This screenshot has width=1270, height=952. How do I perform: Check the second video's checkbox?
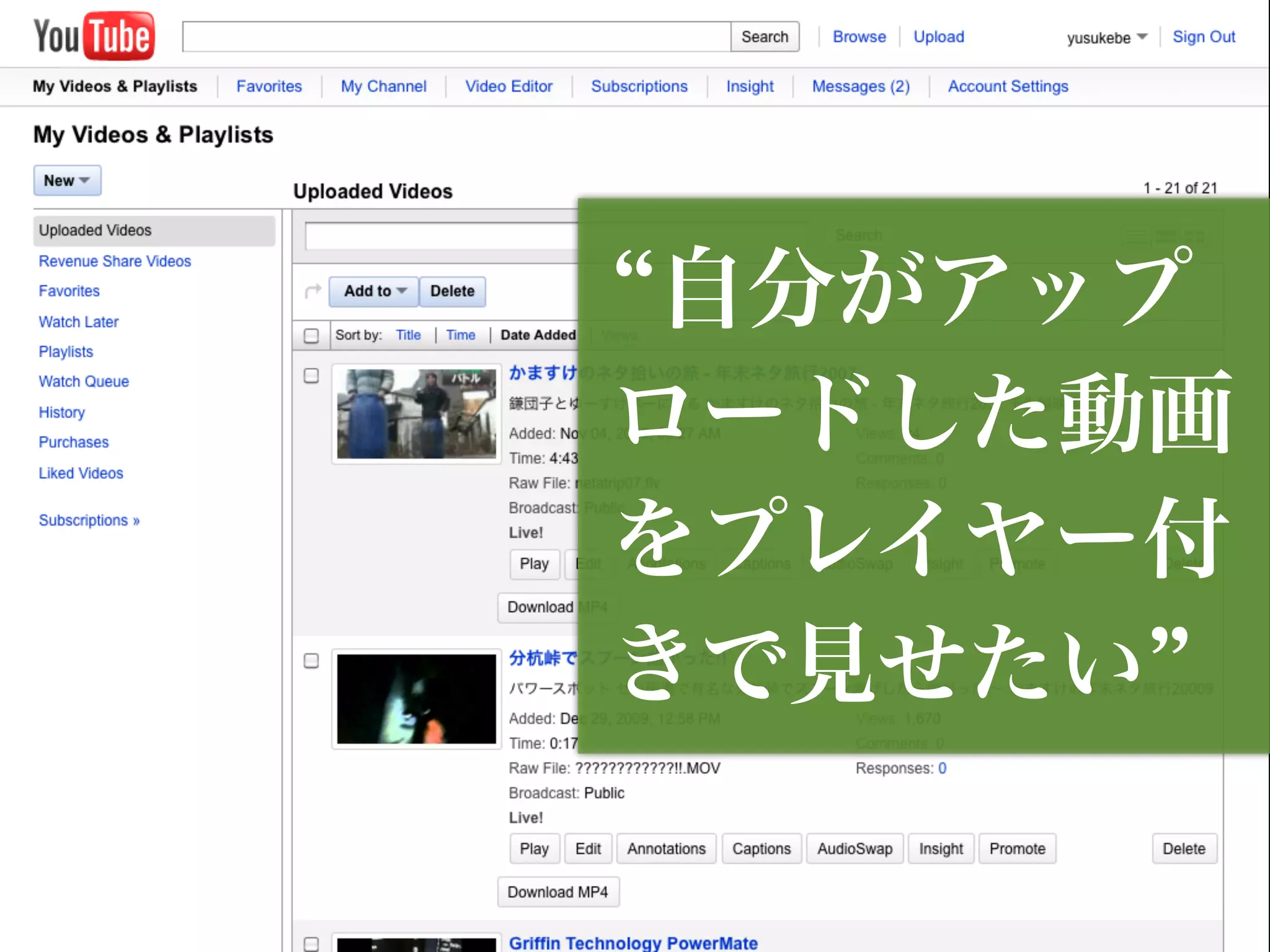pyautogui.click(x=311, y=661)
